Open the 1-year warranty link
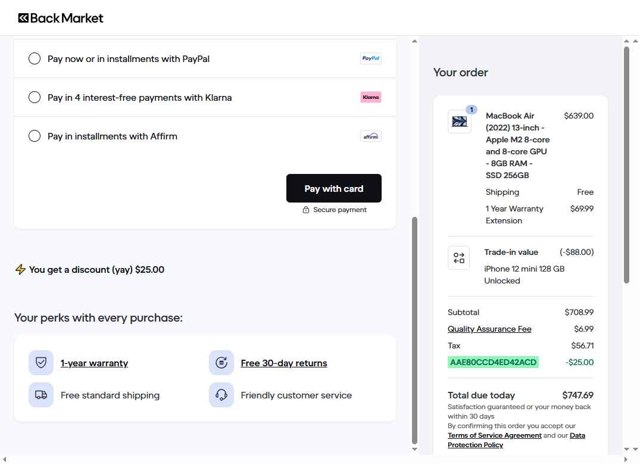This screenshot has width=640, height=464. click(94, 363)
